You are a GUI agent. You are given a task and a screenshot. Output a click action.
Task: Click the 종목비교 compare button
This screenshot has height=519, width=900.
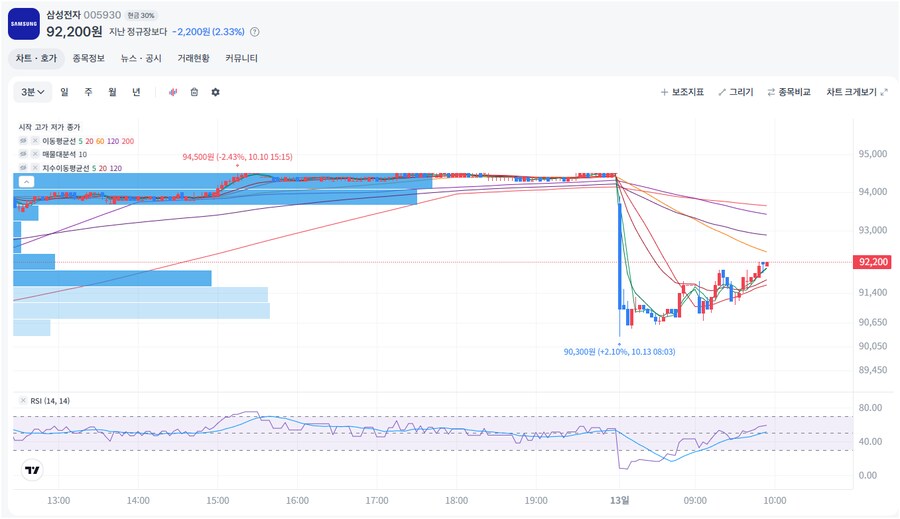[x=788, y=92]
